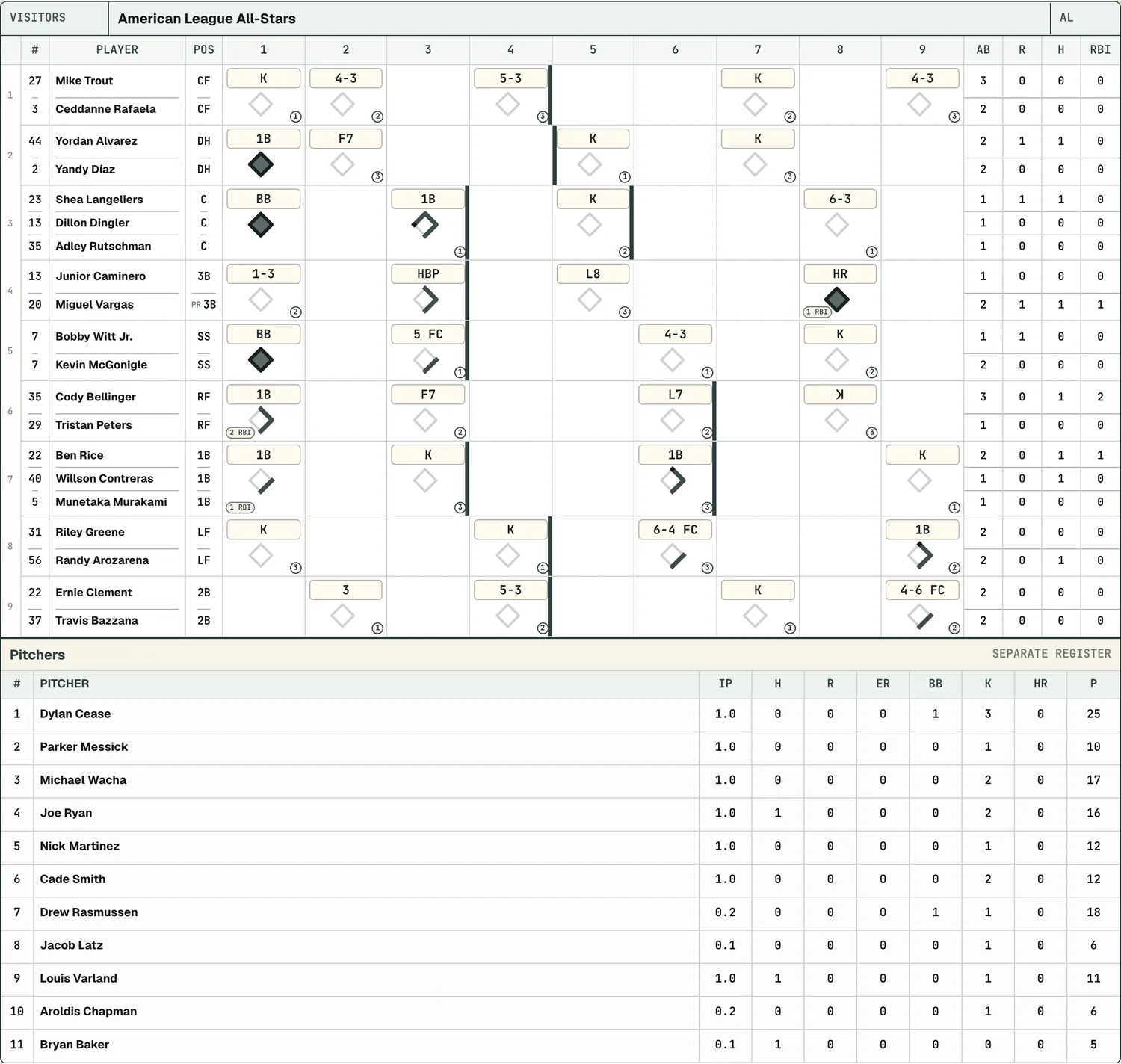
Task: Click player name Randy Arozarena
Action: pos(102,560)
